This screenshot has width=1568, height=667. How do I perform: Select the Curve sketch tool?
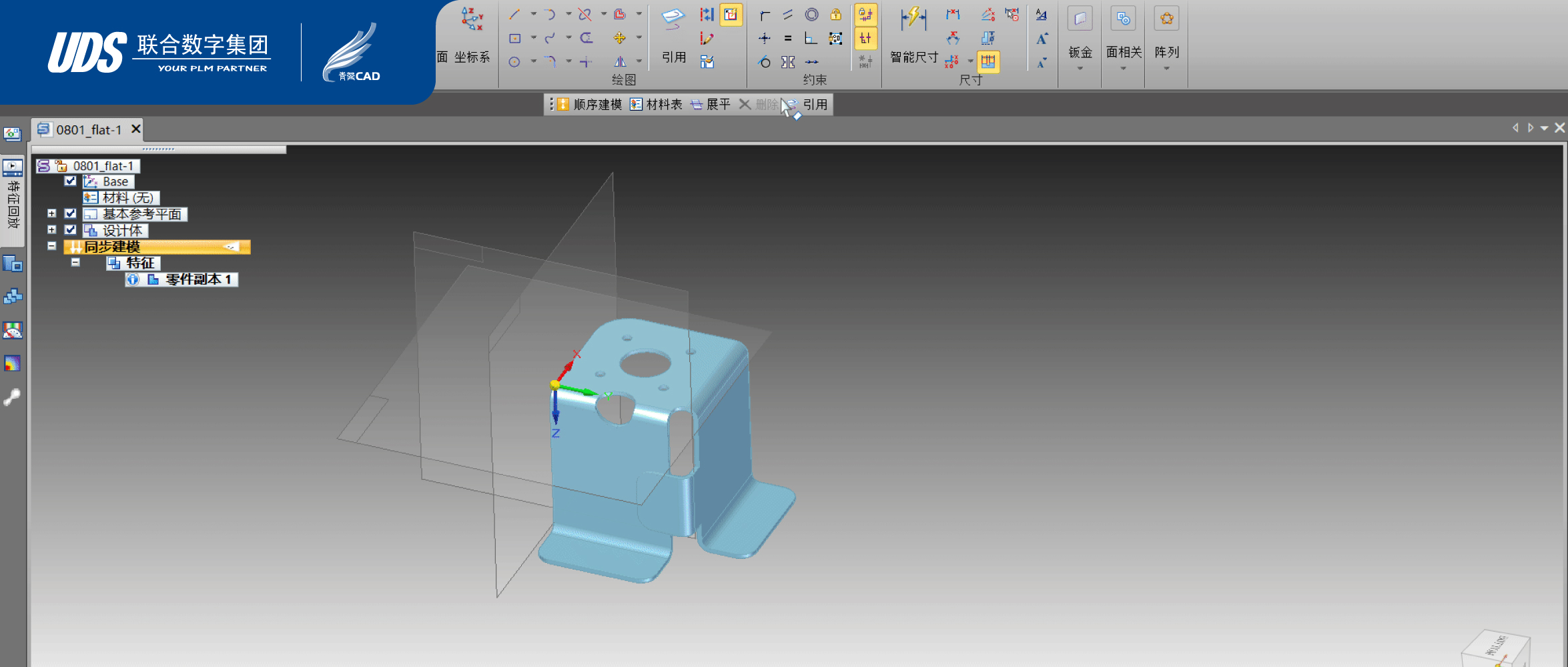(x=550, y=38)
